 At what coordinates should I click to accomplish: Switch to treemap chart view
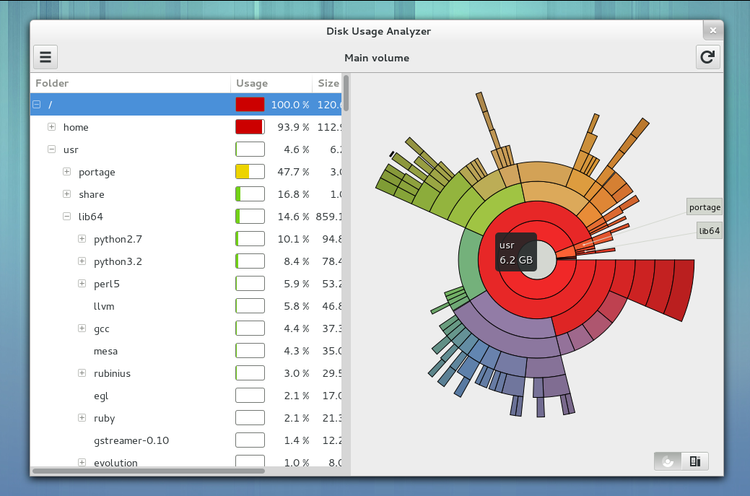[694, 461]
